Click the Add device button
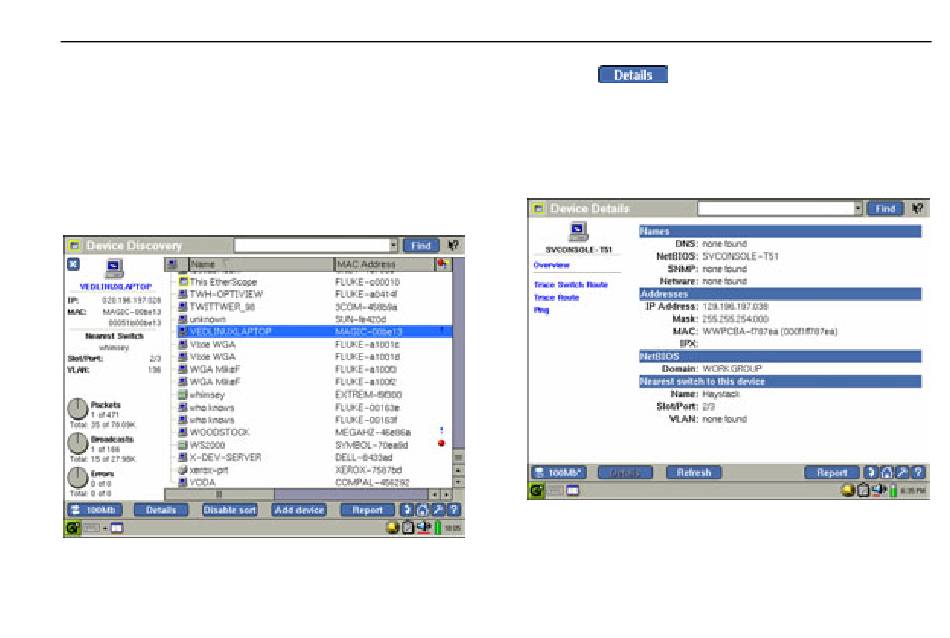This screenshot has width=950, height=638. click(298, 510)
